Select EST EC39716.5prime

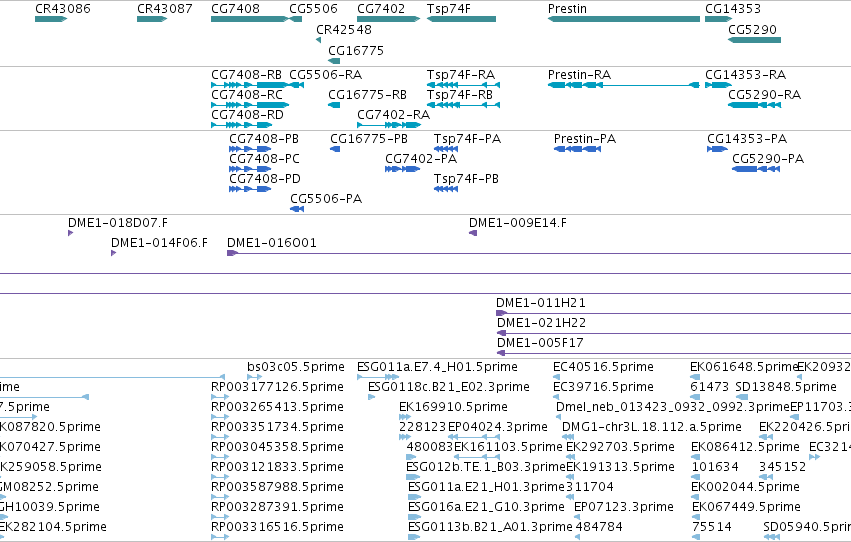click(556, 397)
